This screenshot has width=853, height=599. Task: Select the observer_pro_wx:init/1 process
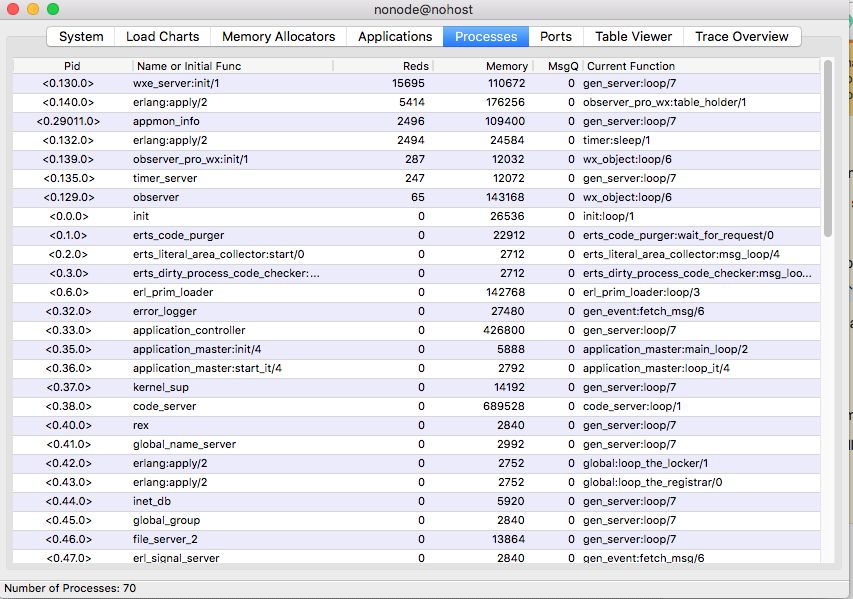[416, 159]
